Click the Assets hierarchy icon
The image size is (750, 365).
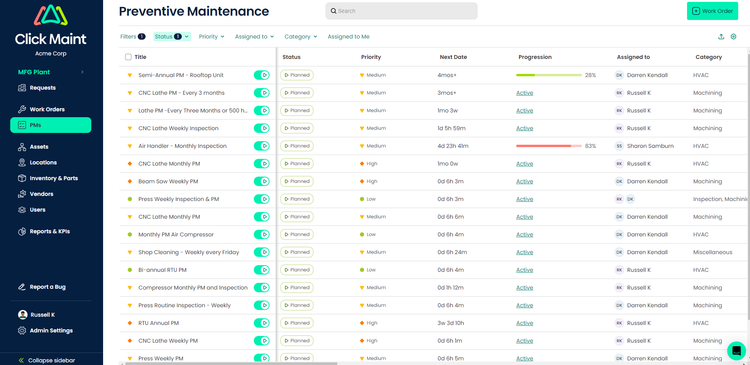coord(22,147)
